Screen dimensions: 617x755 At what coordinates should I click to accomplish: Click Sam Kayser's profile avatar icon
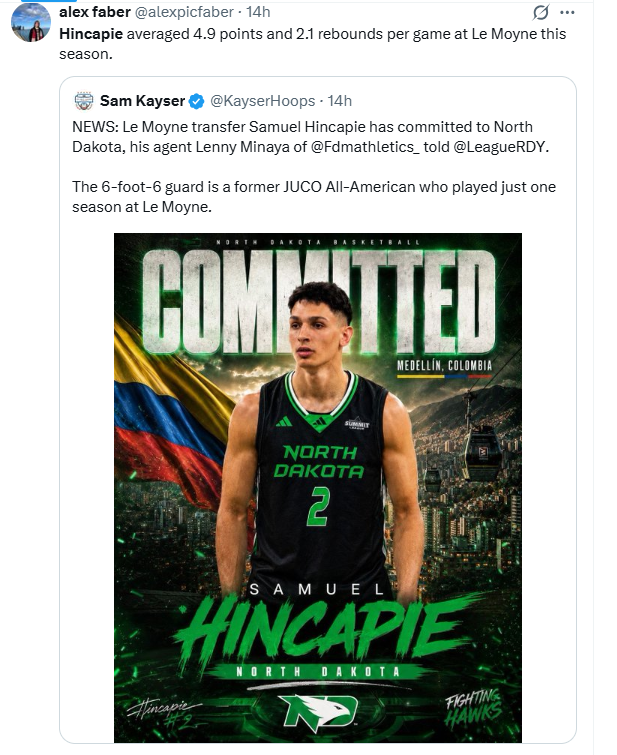tap(84, 101)
